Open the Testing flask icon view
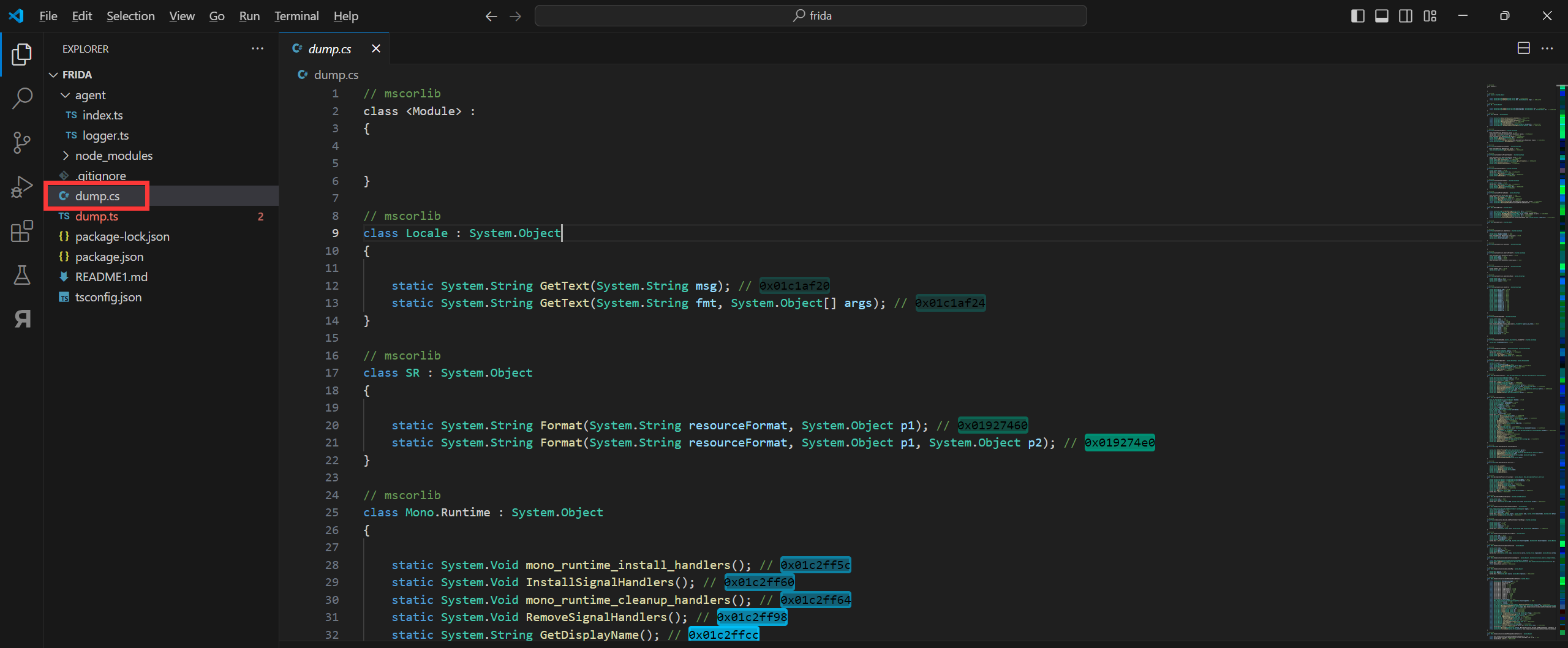Viewport: 1568px width, 648px height. tap(22, 276)
